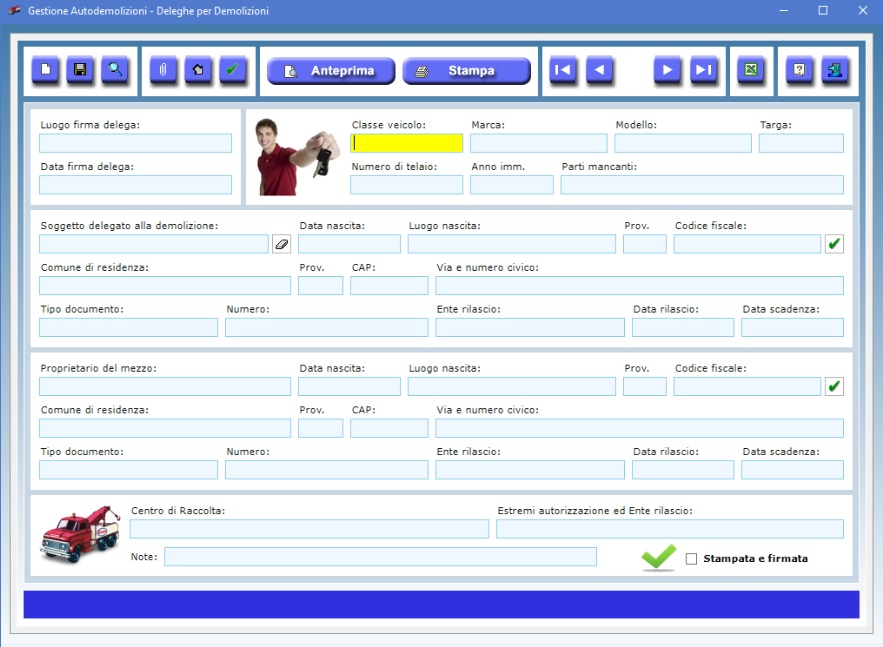Click Comune di residenza field of Proprietario

coord(165,428)
